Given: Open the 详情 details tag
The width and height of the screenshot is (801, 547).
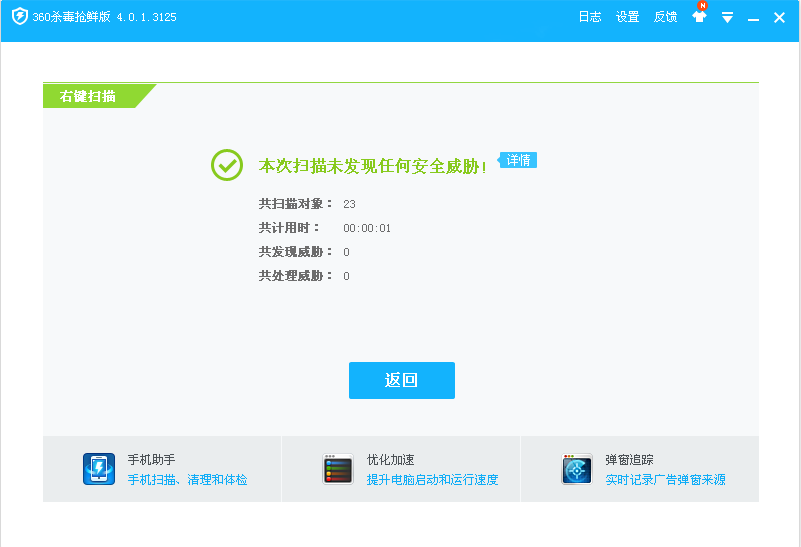Looking at the screenshot, I should [x=517, y=160].
